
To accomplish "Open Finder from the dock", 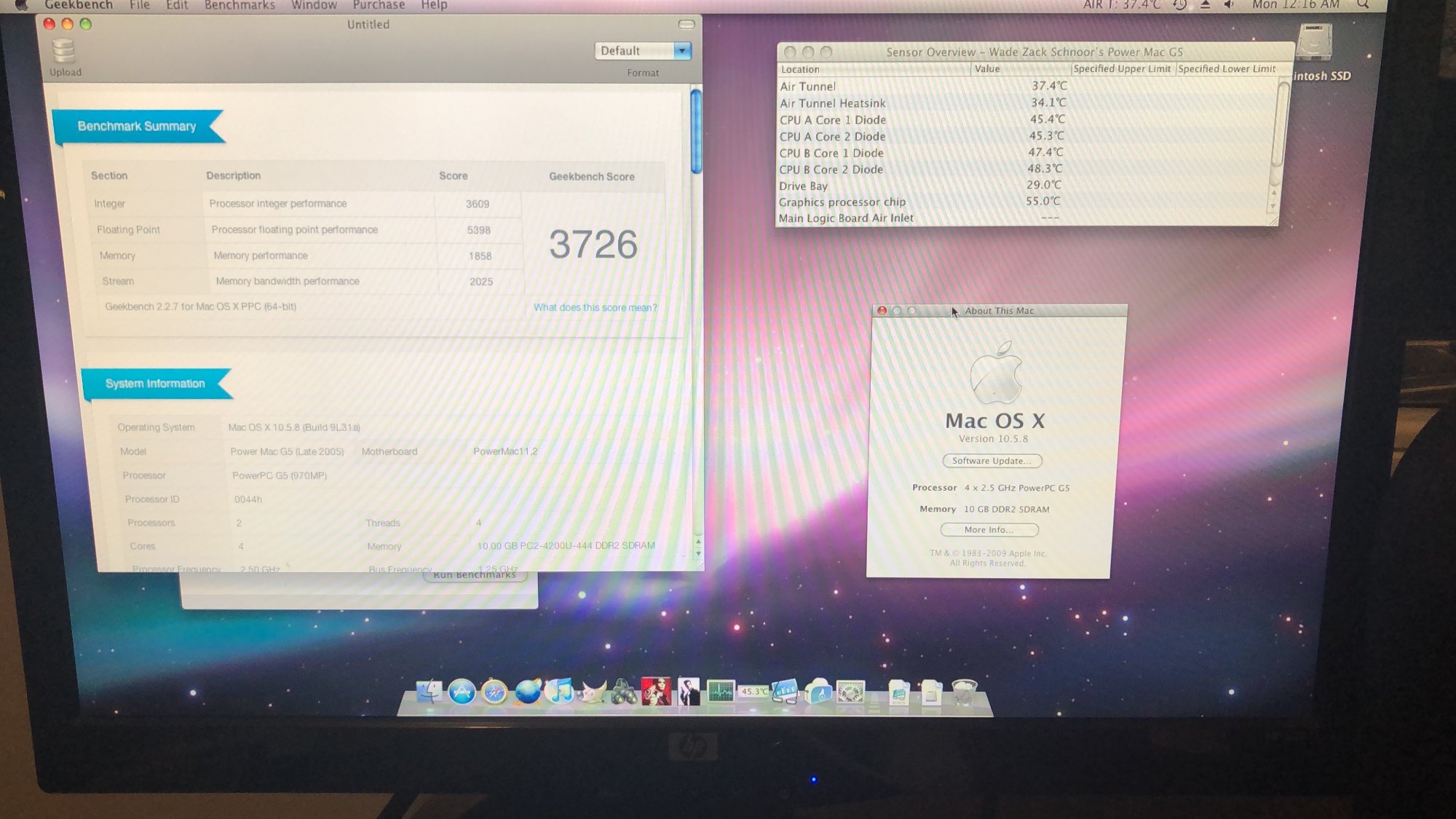I will [x=430, y=692].
